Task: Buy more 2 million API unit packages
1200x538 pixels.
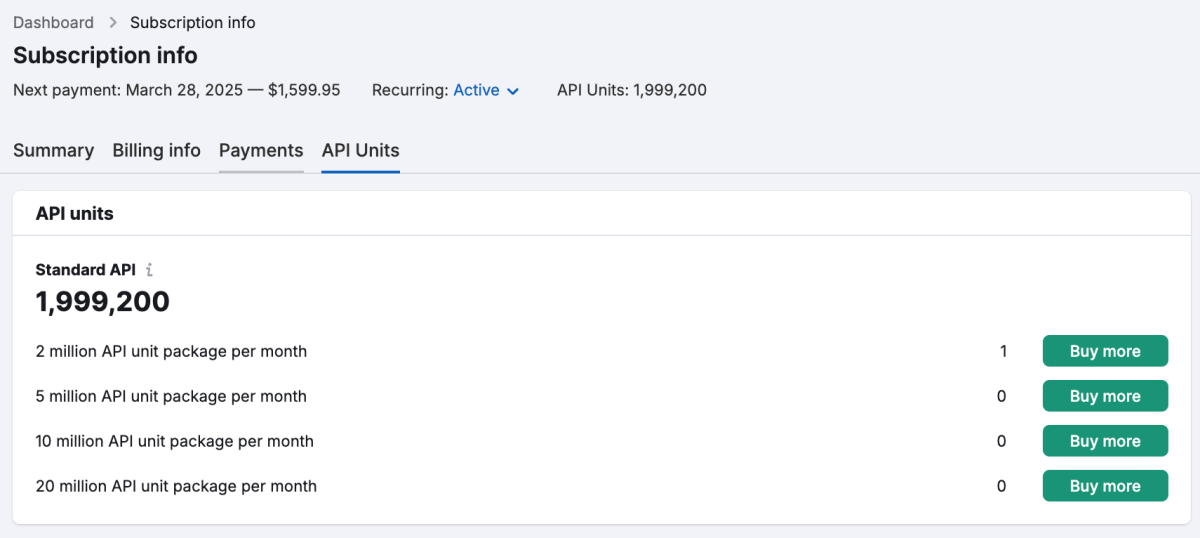Action: pyautogui.click(x=1105, y=351)
